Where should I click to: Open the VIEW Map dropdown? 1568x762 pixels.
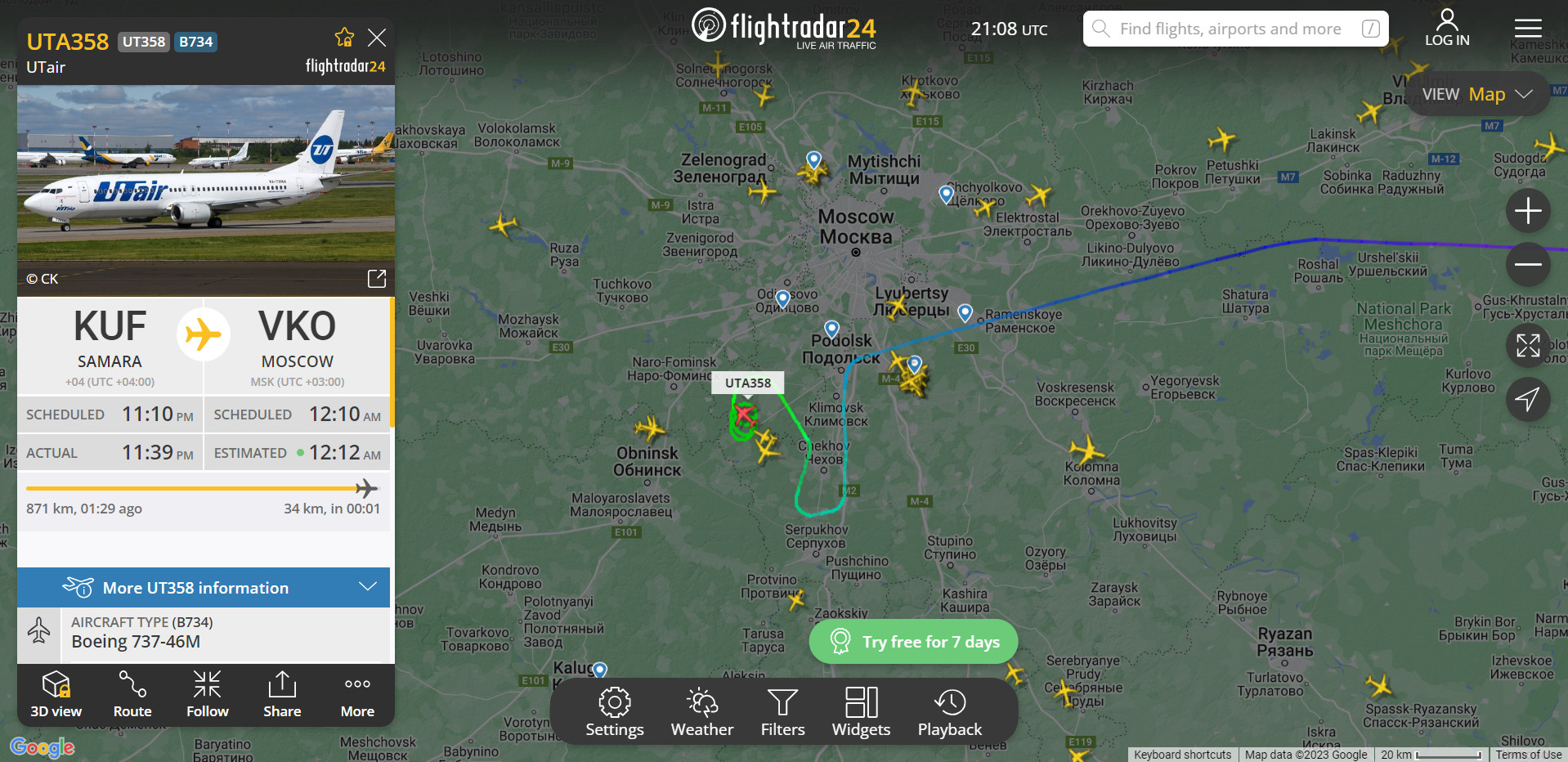point(1477,94)
